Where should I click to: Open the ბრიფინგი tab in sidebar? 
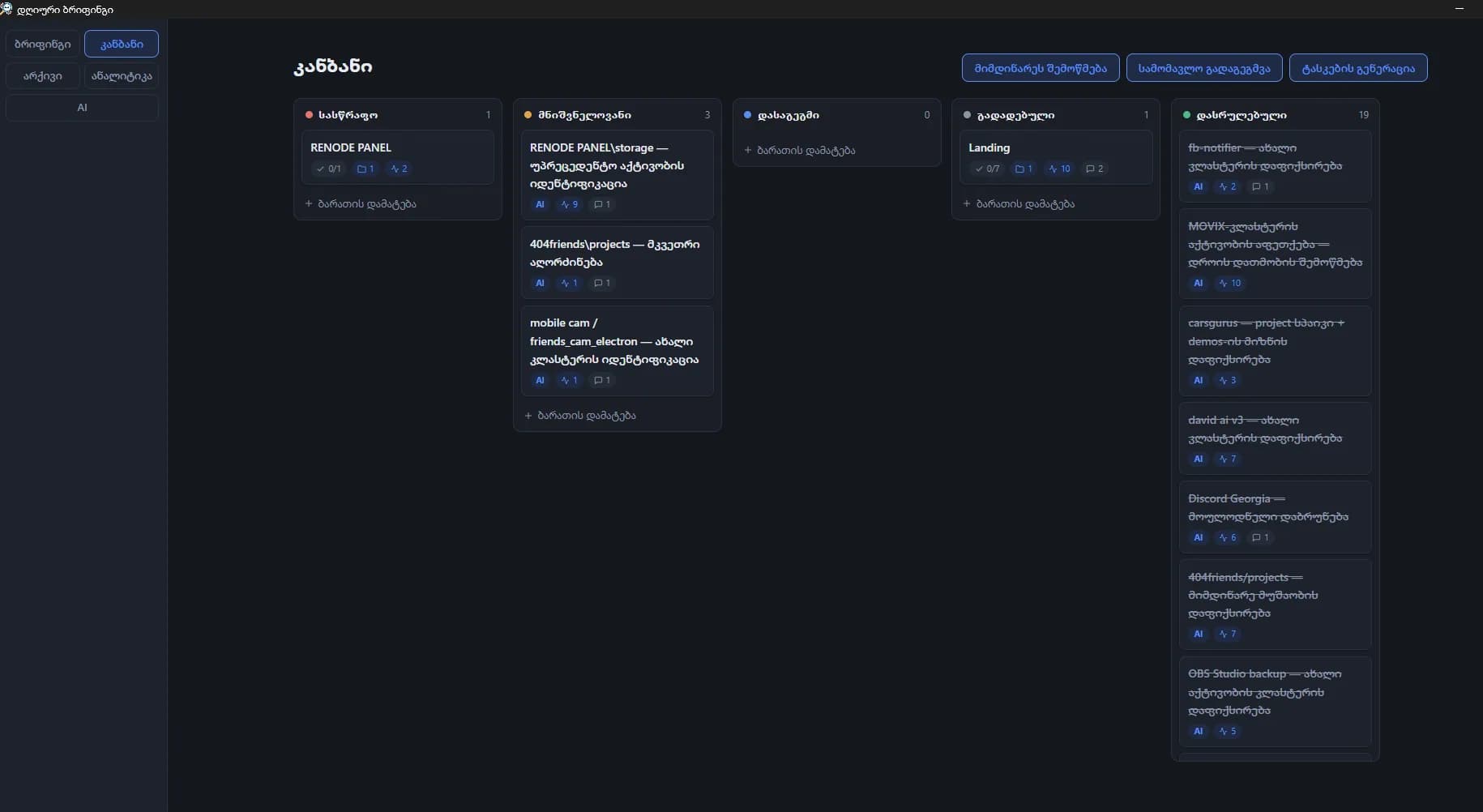(43, 44)
